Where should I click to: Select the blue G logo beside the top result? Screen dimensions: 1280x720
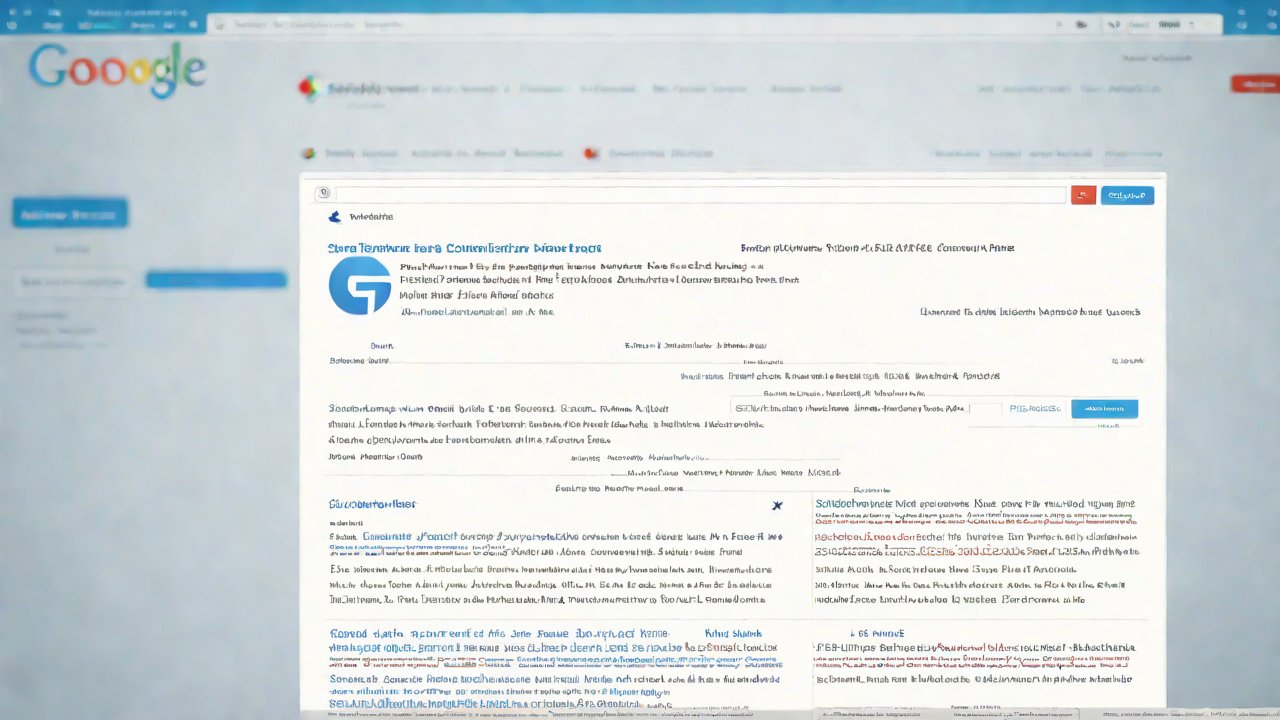coord(360,285)
